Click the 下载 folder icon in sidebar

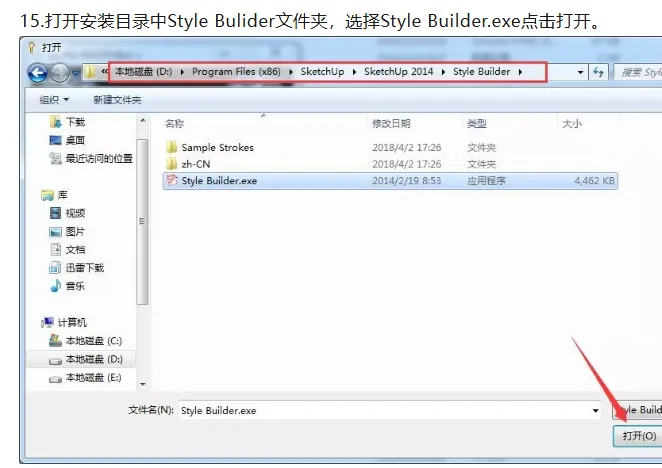coord(55,122)
